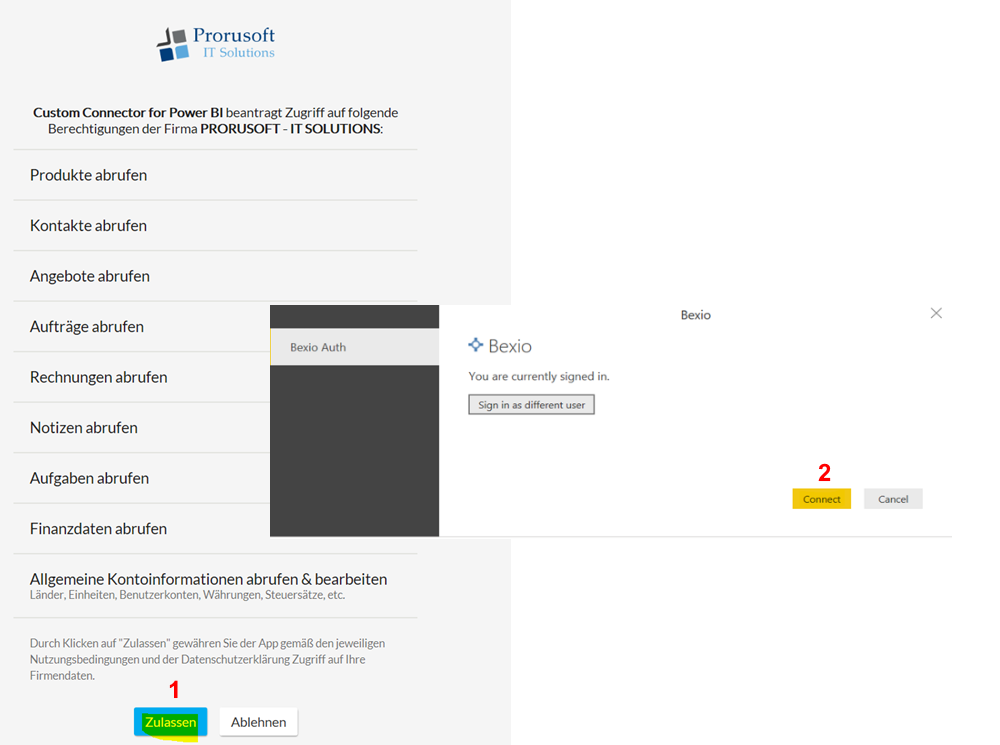Click the Bexio connector icon

click(x=476, y=345)
